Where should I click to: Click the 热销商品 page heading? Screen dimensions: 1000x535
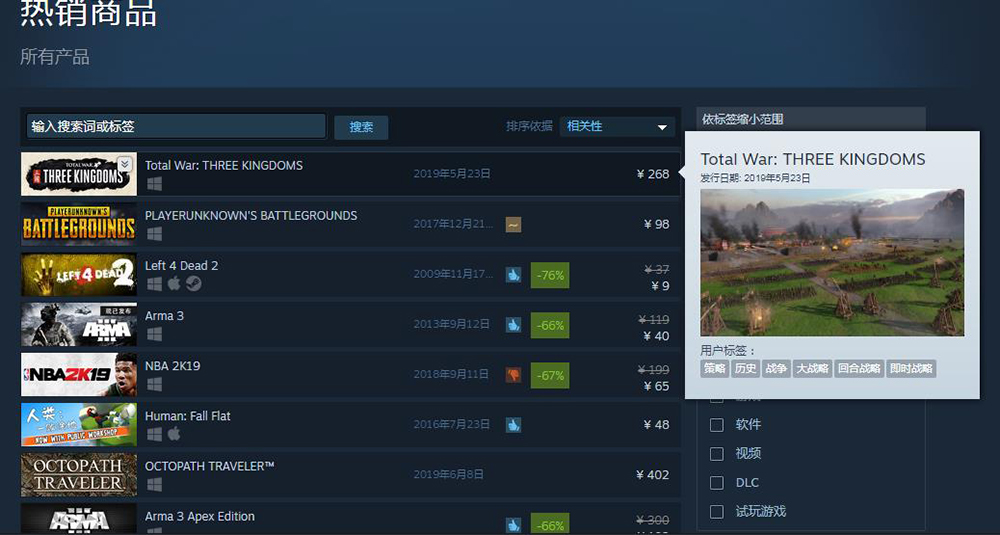click(88, 13)
